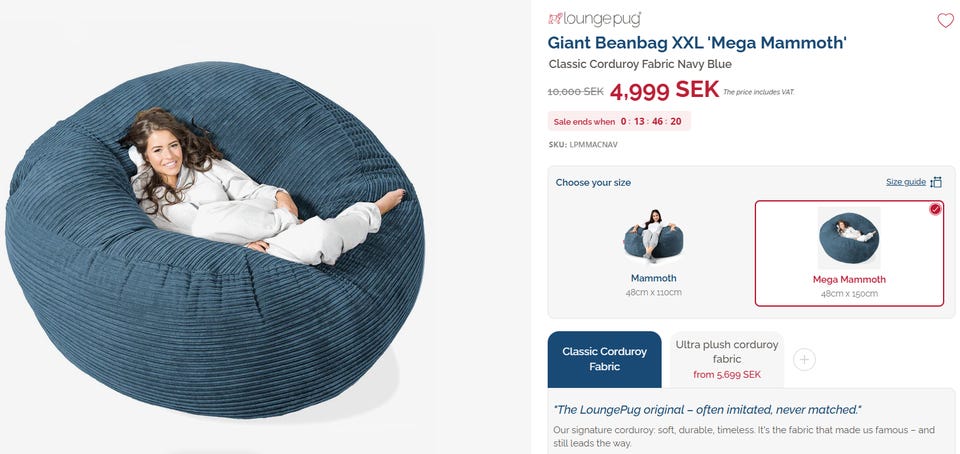
Task: Click the heart wishlist icon
Action: [x=945, y=20]
